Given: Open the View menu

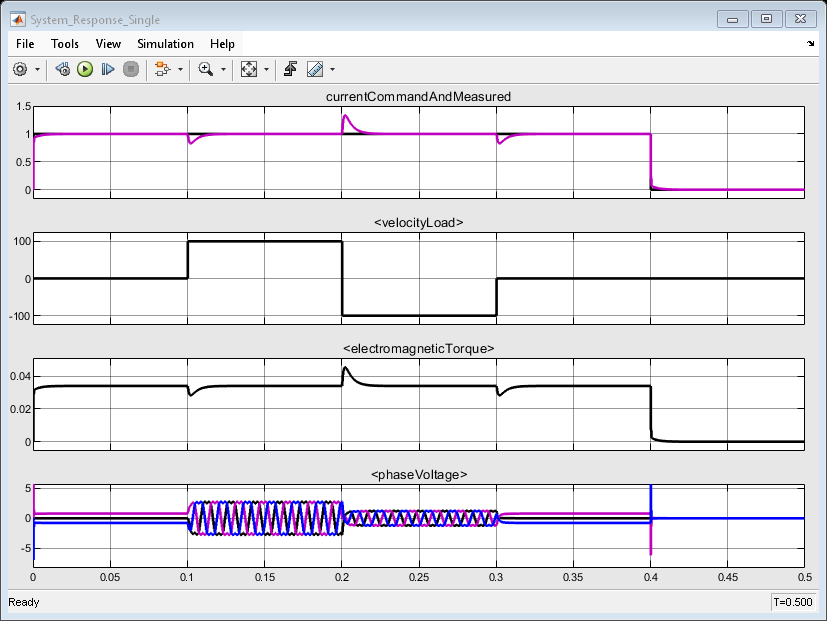Looking at the screenshot, I should [108, 44].
